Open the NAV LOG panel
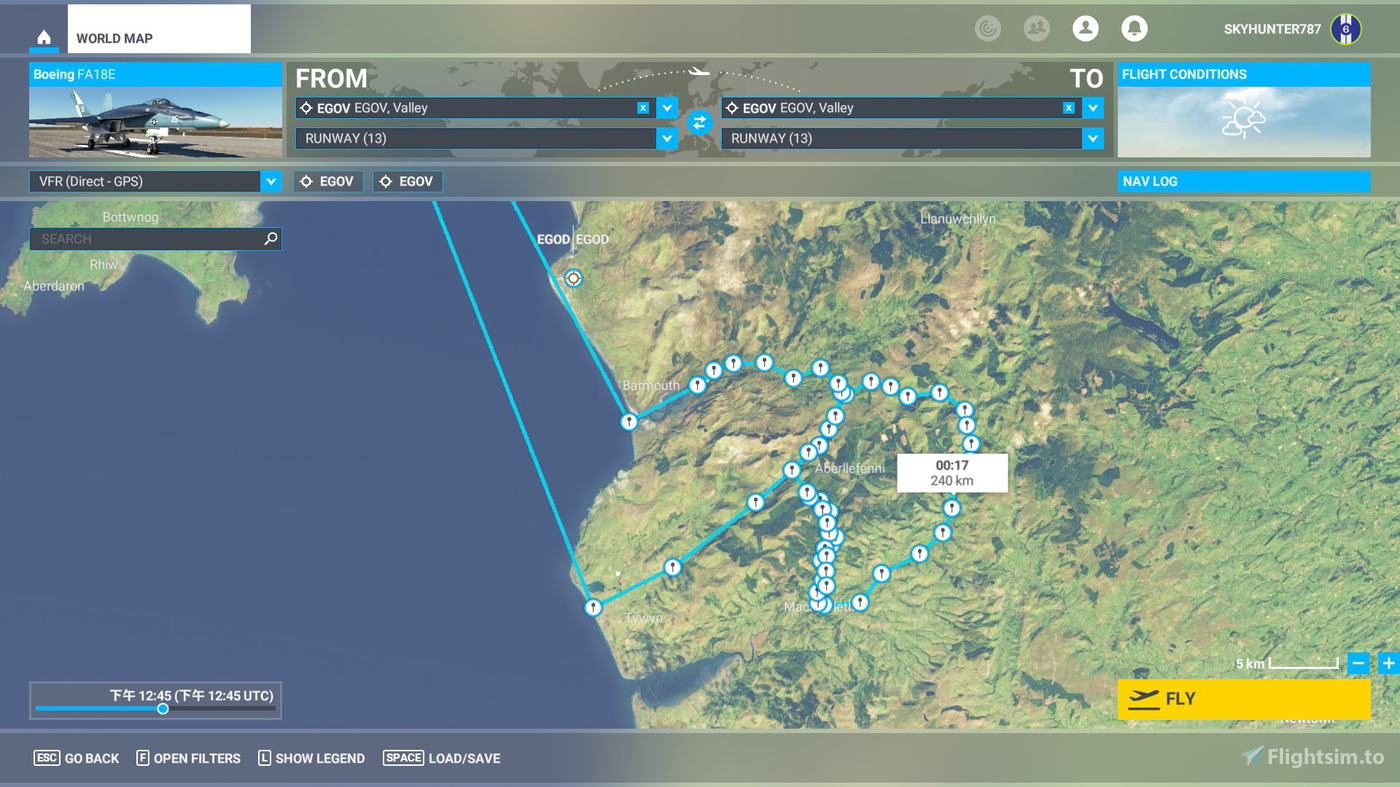Viewport: 1400px width, 787px height. tap(1243, 181)
